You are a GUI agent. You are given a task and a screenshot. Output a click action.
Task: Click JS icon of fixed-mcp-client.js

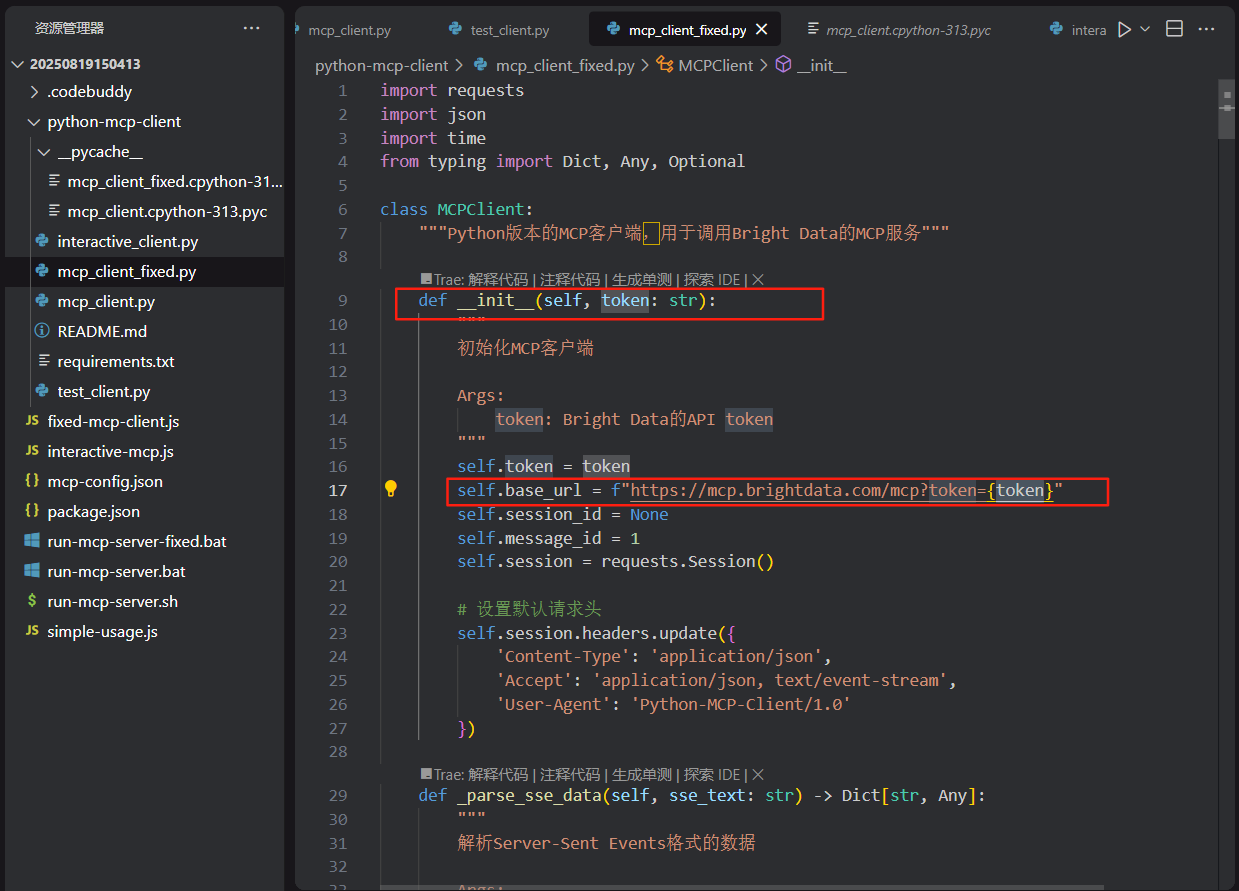coord(32,421)
